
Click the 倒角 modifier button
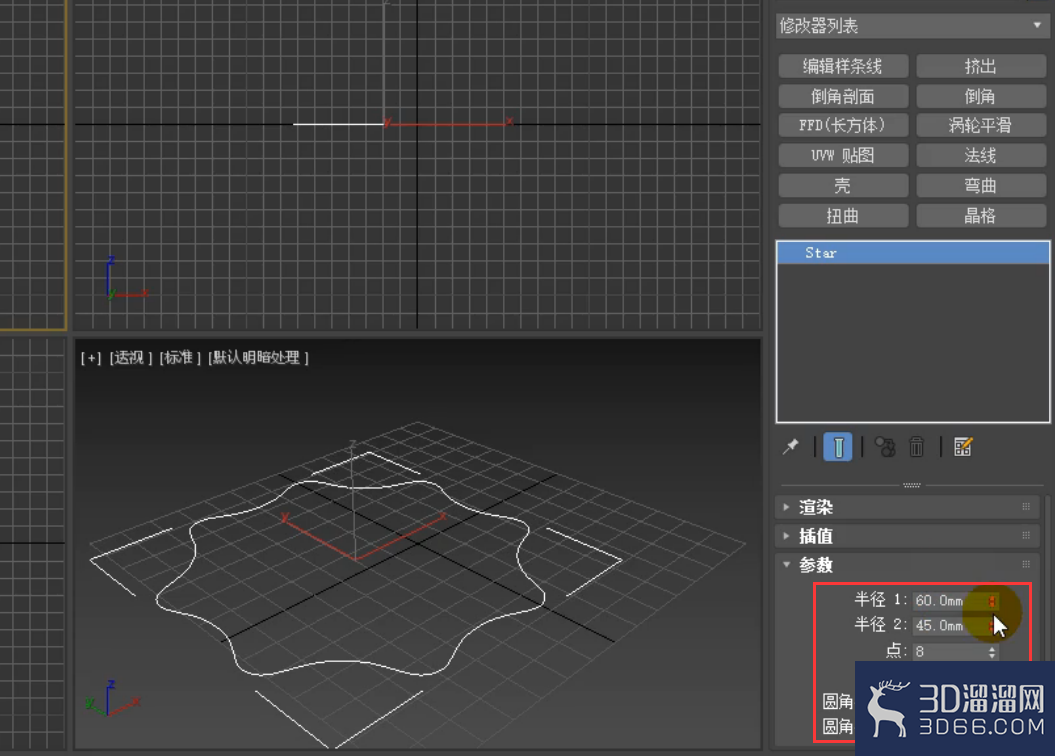[x=980, y=96]
